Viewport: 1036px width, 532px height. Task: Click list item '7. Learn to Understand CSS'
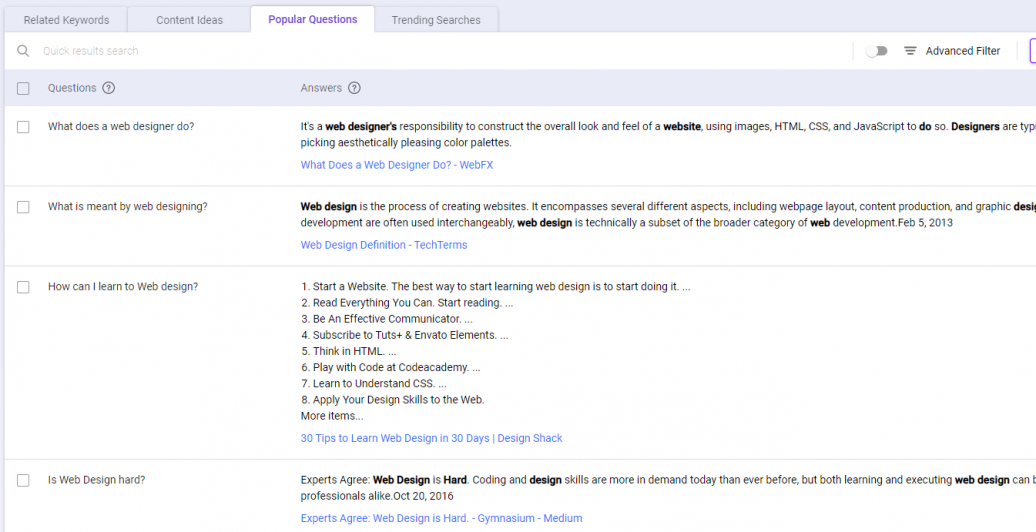pyautogui.click(x=373, y=383)
